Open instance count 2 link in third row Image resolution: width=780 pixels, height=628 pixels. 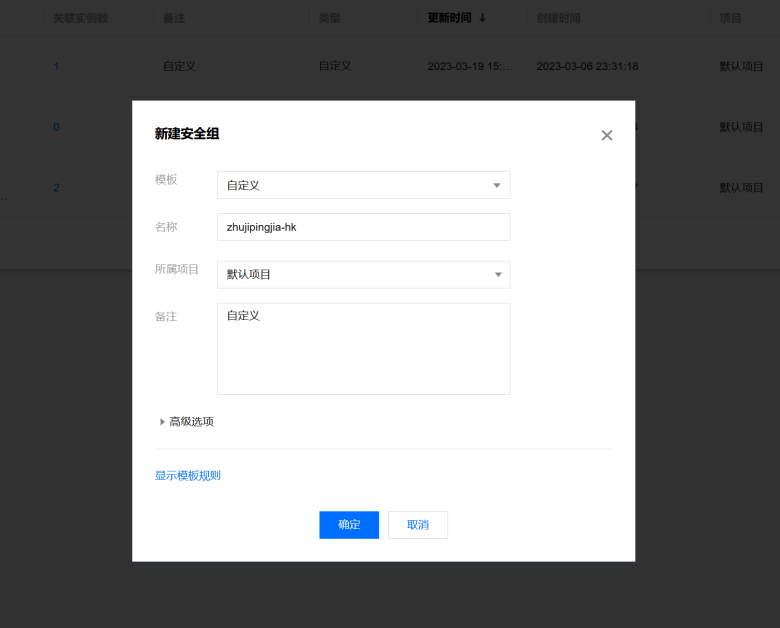click(x=56, y=188)
